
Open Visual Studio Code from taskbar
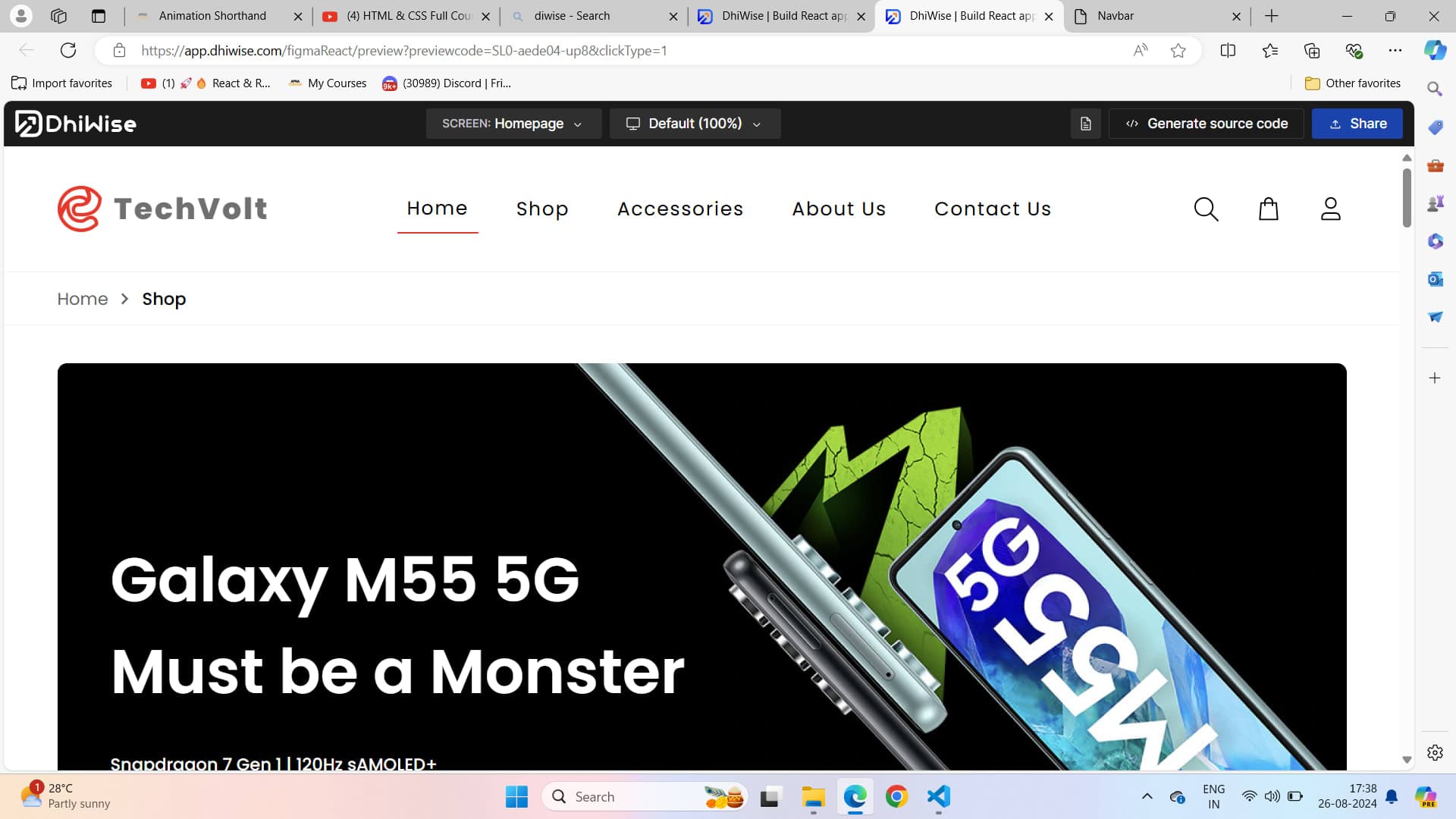(x=939, y=796)
